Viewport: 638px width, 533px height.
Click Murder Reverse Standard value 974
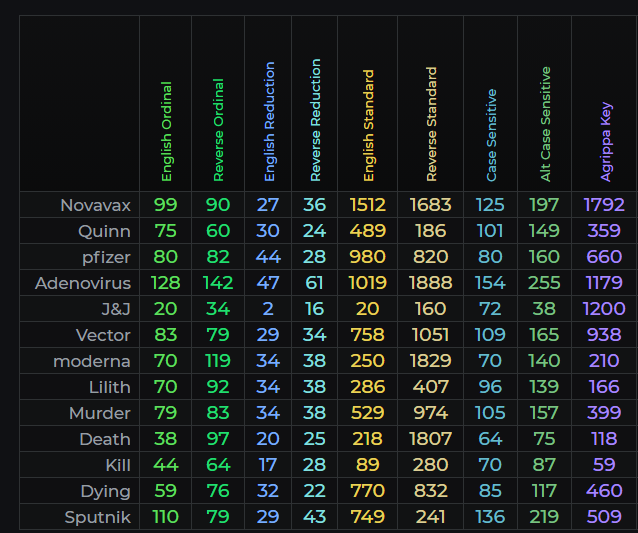pos(430,413)
